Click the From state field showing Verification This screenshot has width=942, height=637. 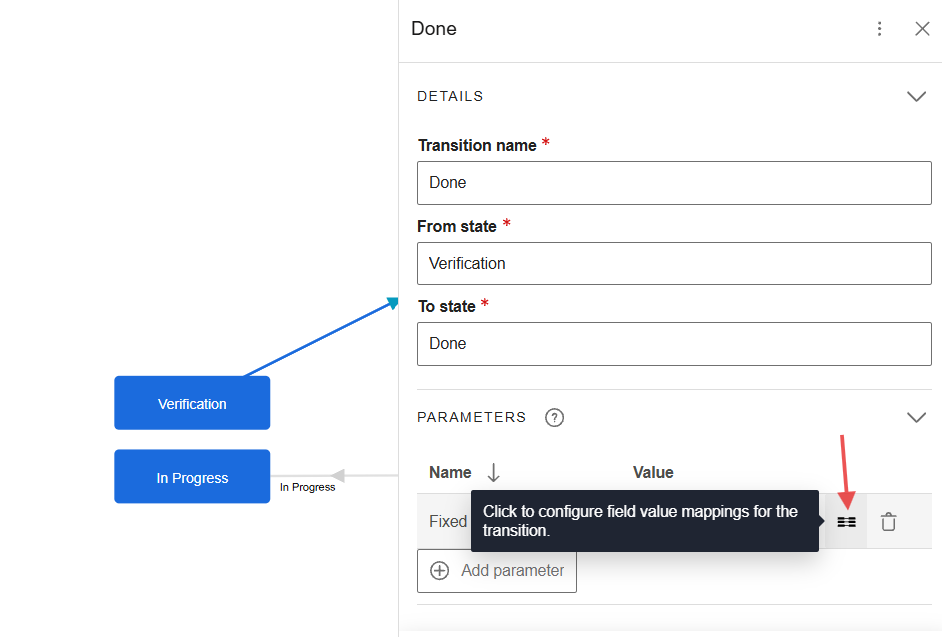pos(674,263)
